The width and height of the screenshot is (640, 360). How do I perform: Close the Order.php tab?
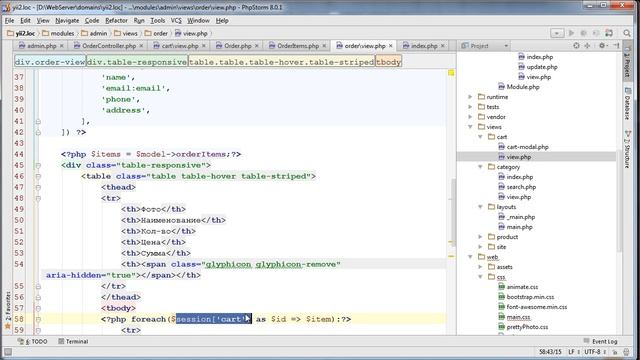coord(257,46)
